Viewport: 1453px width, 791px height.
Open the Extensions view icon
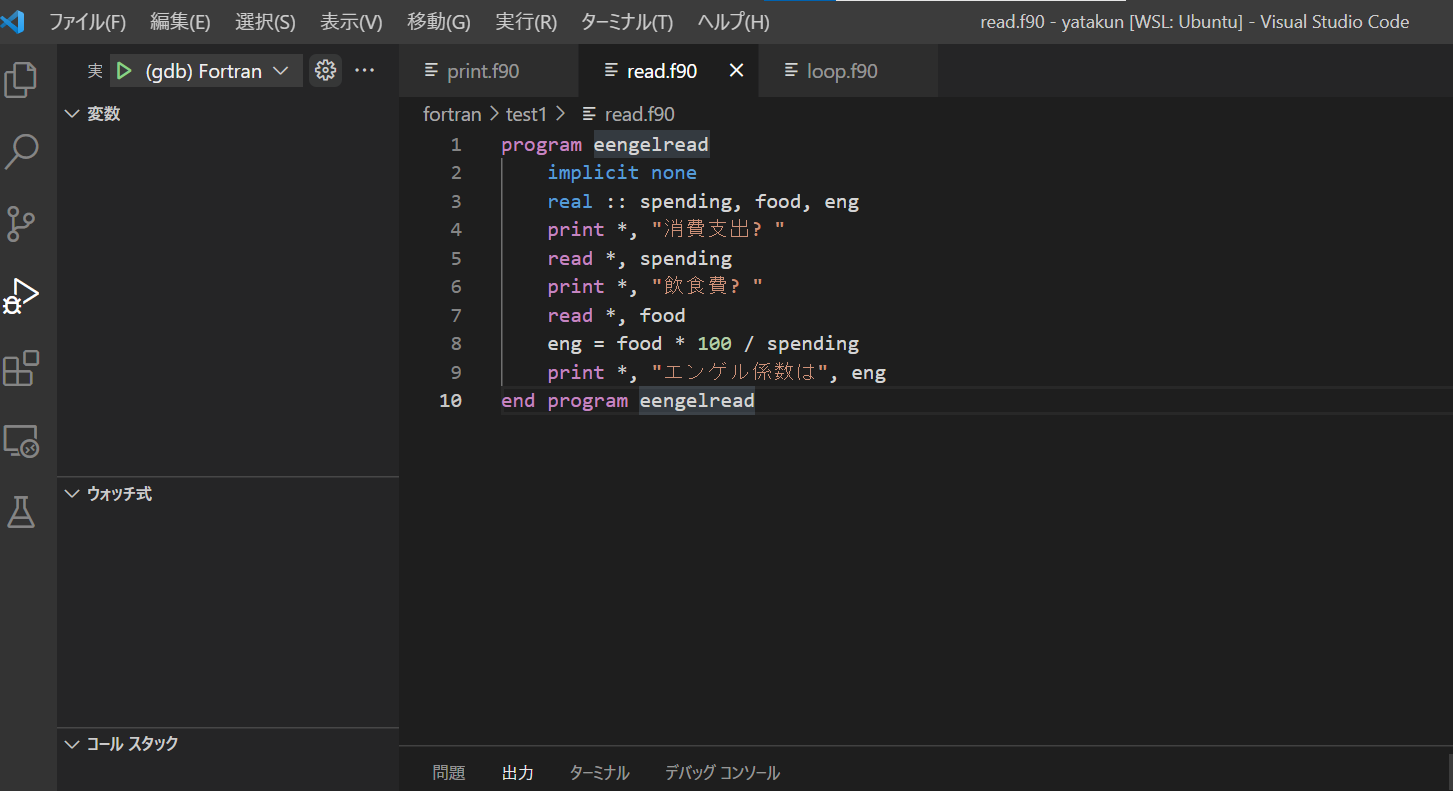click(x=21, y=368)
